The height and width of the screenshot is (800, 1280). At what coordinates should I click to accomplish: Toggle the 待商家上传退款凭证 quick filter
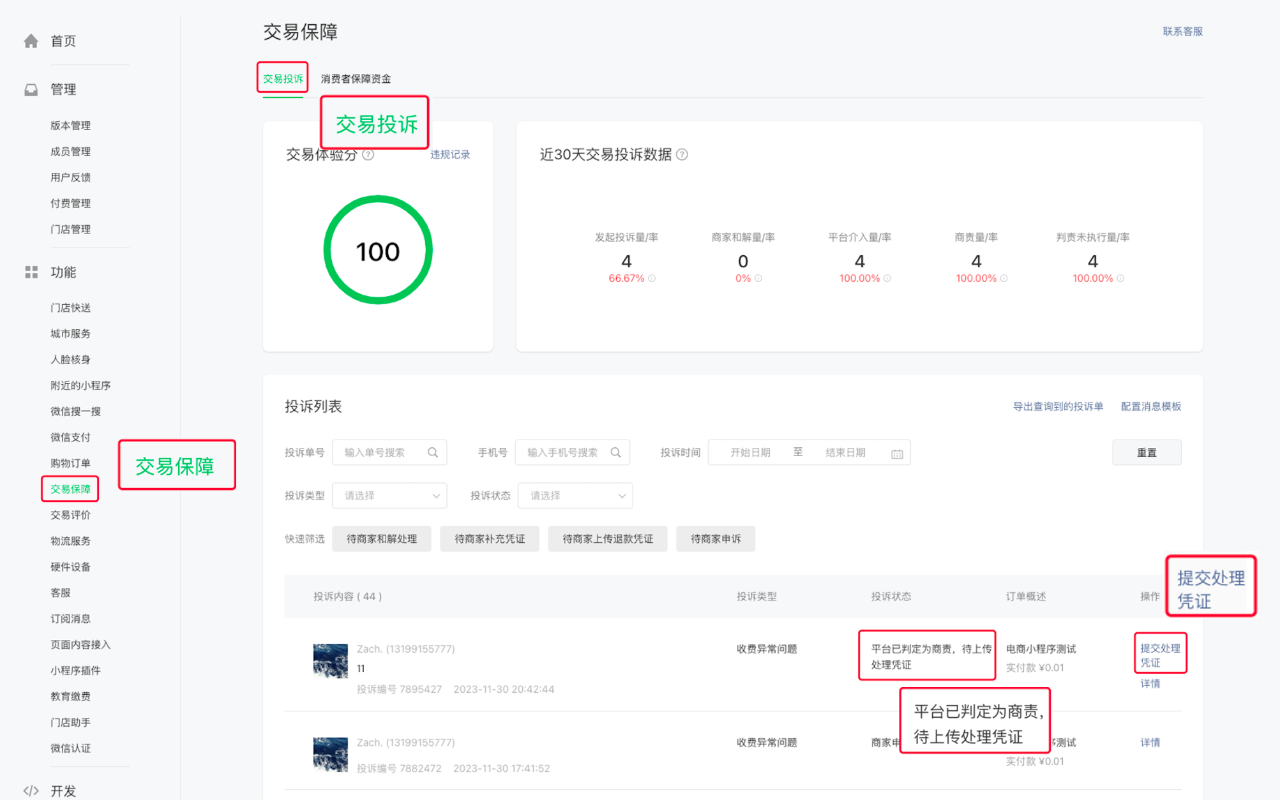(607, 539)
